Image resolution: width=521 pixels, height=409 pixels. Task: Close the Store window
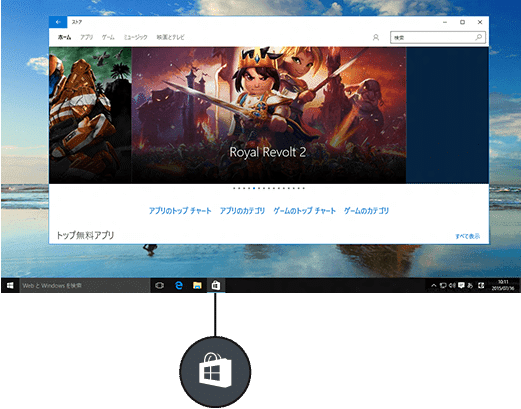click(x=480, y=22)
